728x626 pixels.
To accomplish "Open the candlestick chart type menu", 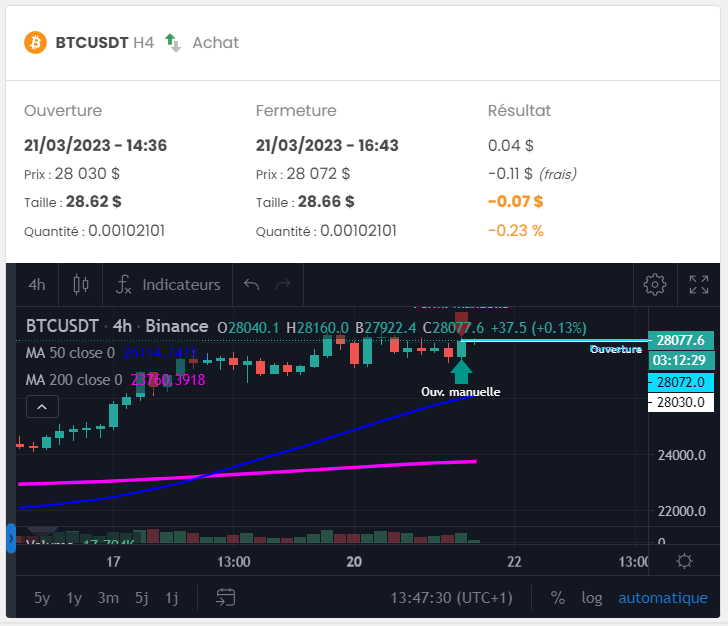I will pos(81,285).
